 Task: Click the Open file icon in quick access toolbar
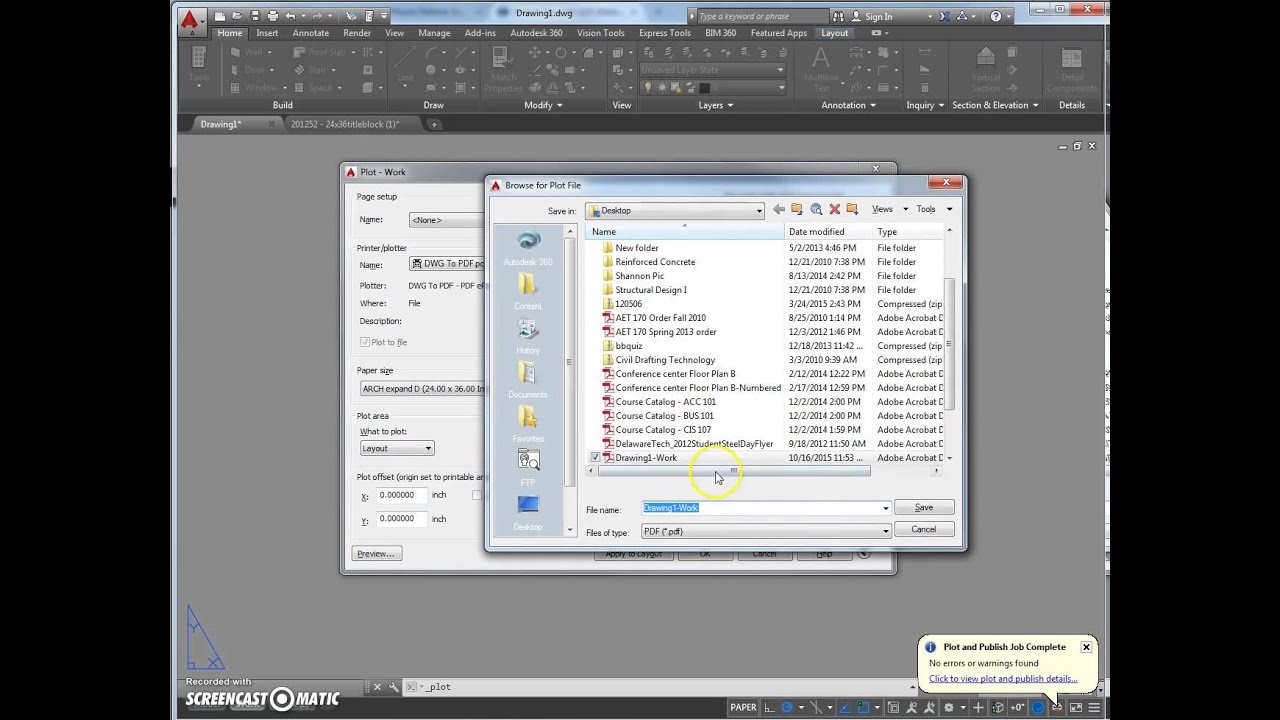pos(237,16)
